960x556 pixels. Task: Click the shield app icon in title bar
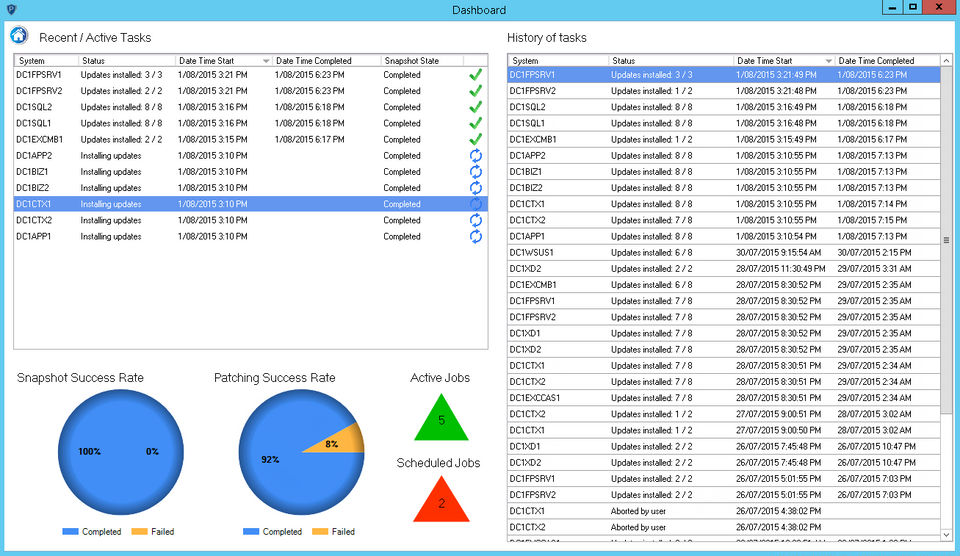[x=11, y=9]
